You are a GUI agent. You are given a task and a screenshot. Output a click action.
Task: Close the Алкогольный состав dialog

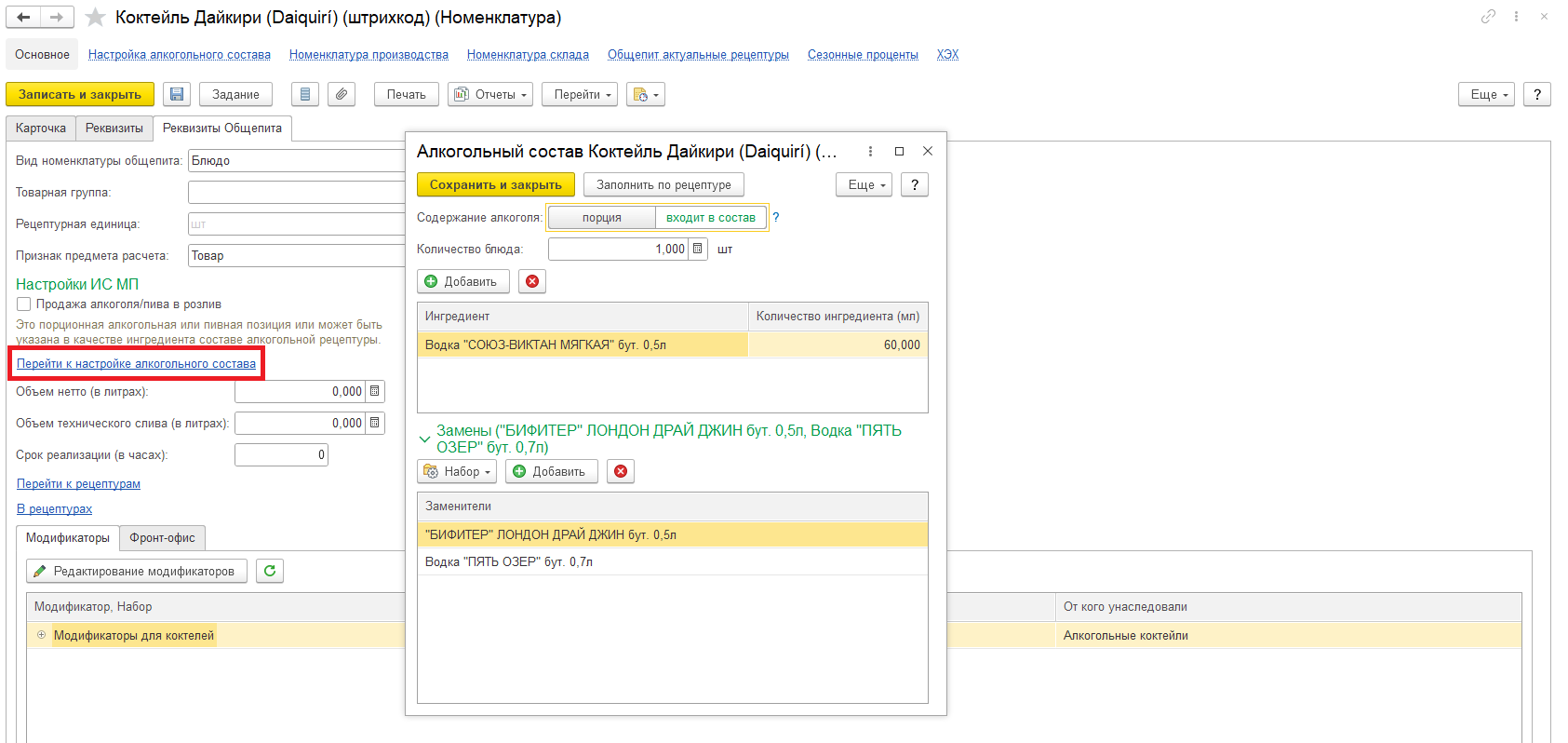coord(928,151)
